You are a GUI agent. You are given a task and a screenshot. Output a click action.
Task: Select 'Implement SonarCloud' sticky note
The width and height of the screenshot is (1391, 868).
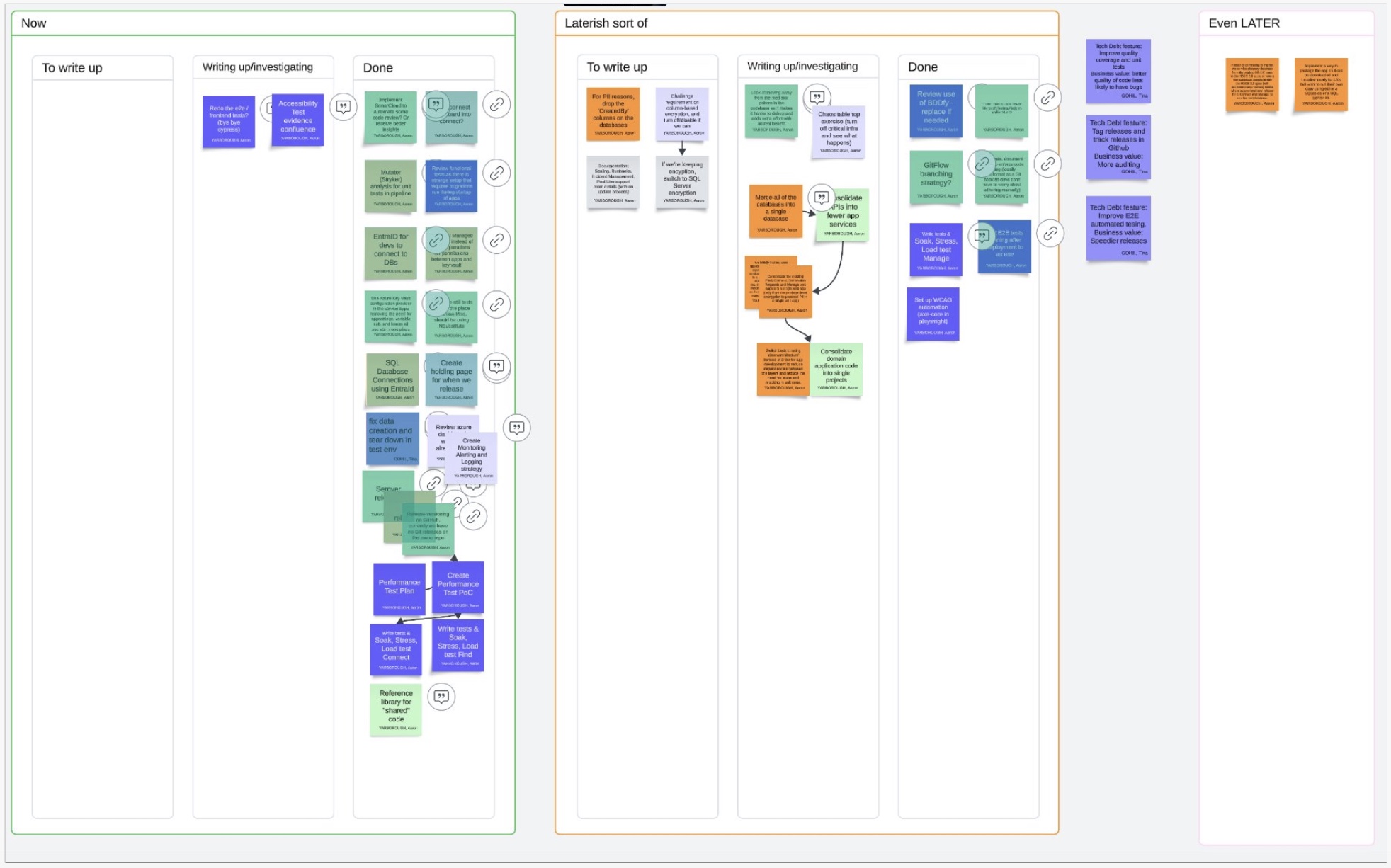[x=391, y=118]
